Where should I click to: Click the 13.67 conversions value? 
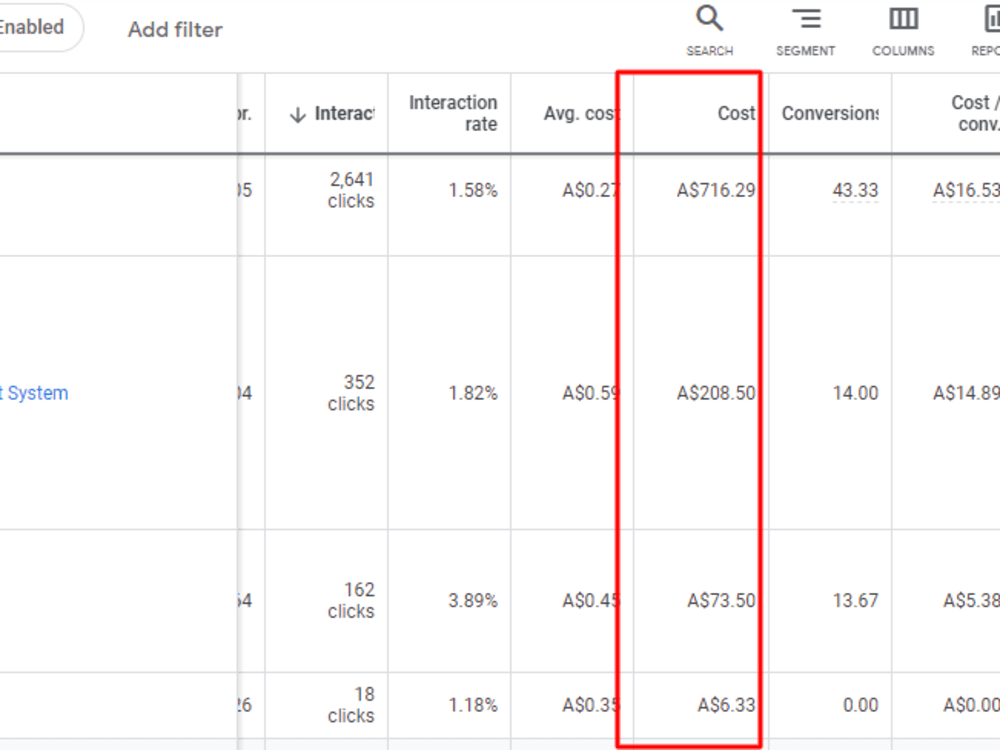(x=855, y=600)
